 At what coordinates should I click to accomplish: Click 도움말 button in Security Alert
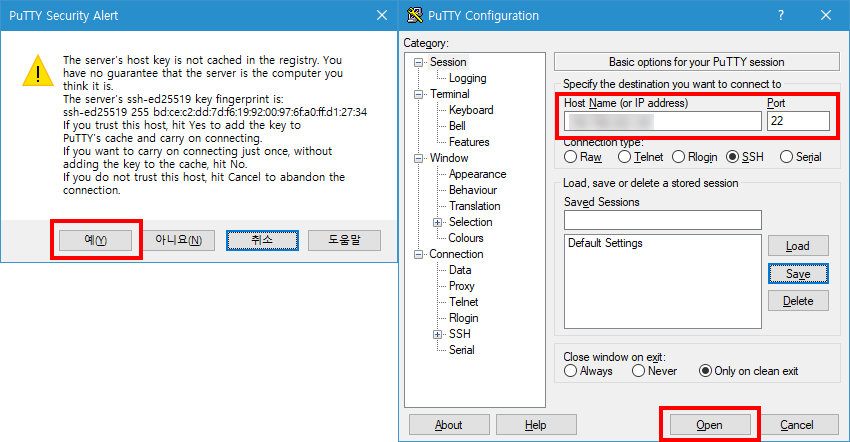(x=344, y=240)
